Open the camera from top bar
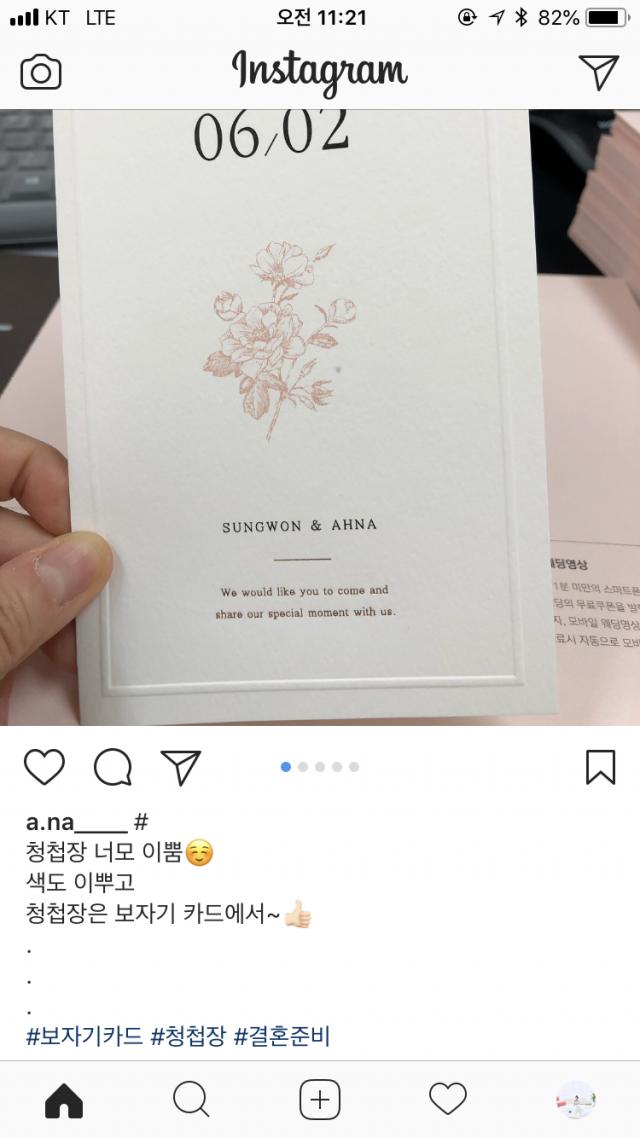640x1138 pixels. pos(41,73)
